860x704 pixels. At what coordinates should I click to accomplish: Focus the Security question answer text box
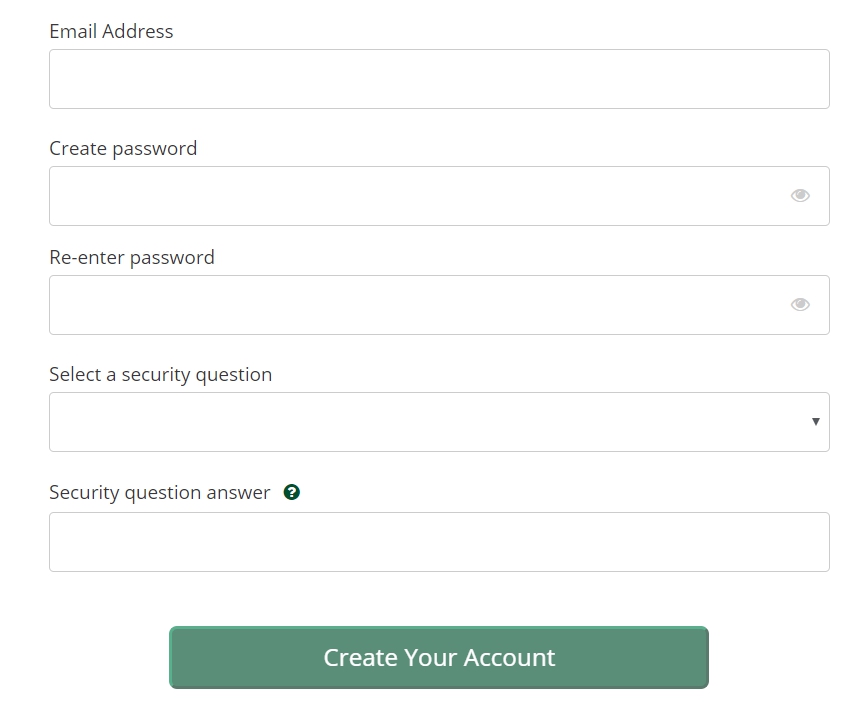pos(438,542)
